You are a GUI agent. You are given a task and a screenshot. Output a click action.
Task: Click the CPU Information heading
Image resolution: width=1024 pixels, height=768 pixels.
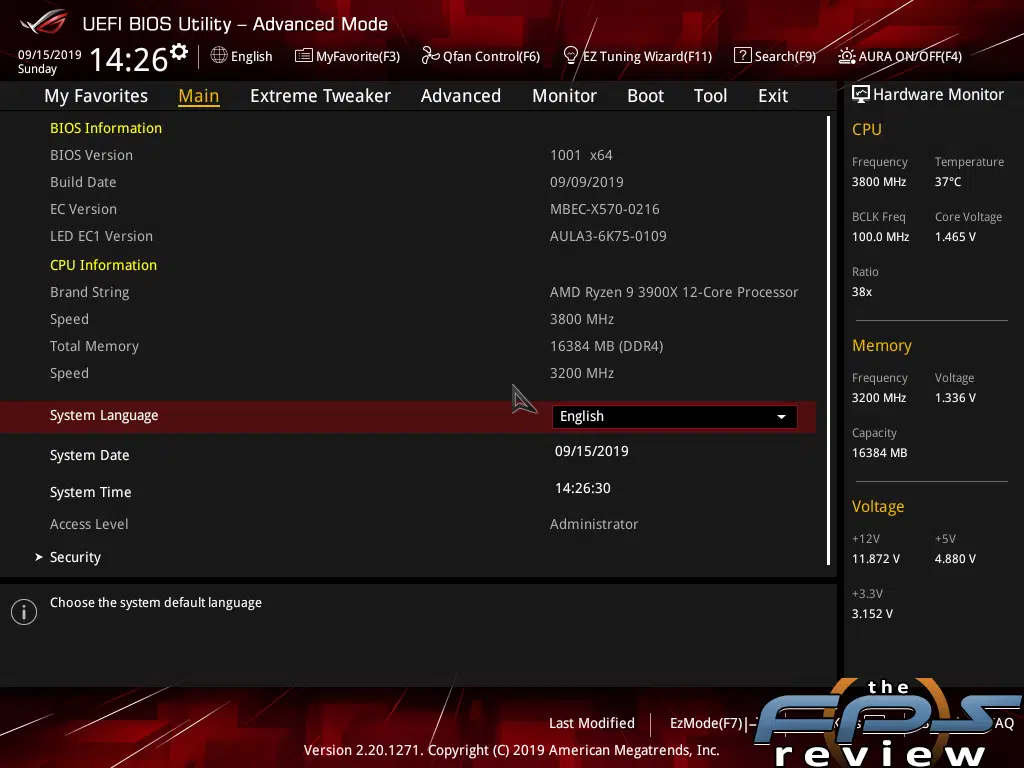click(103, 265)
